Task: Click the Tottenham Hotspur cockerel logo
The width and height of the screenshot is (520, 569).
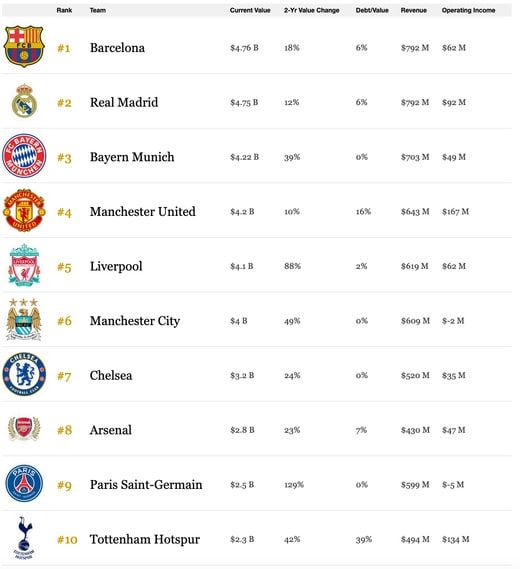Action: point(24,538)
